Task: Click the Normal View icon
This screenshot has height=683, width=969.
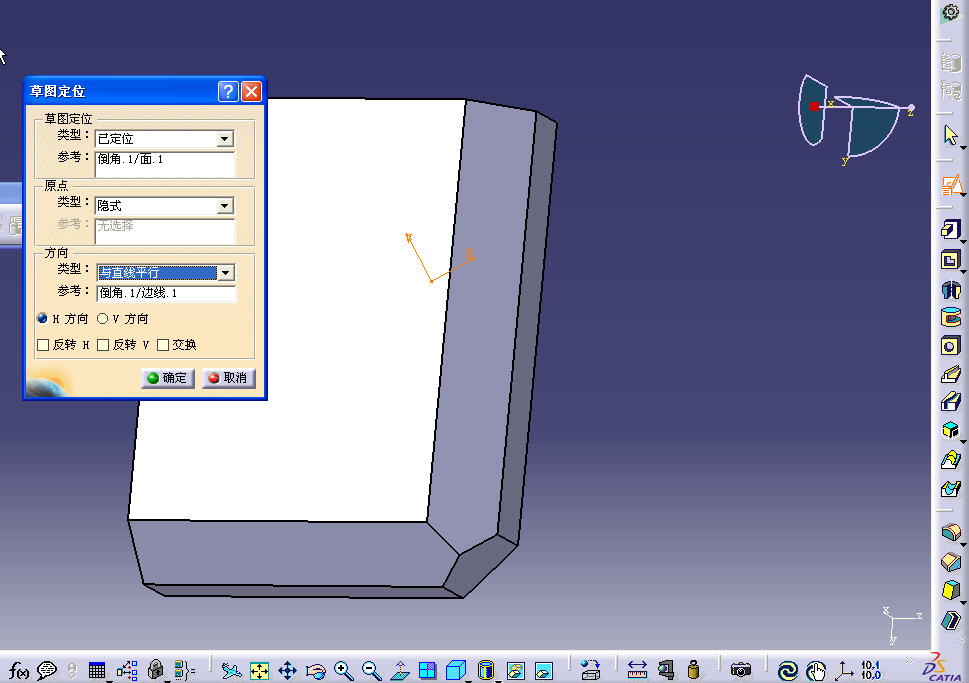Action: (400, 670)
